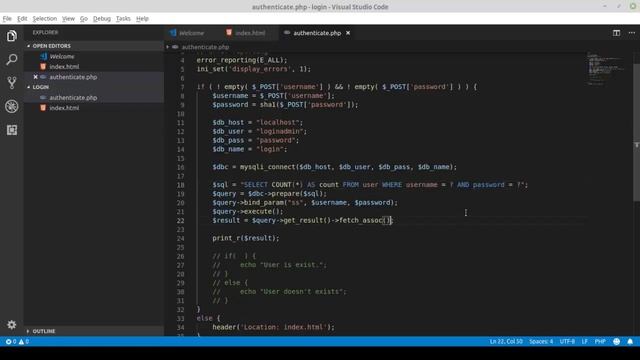The height and width of the screenshot is (360, 640).
Task: Click the EXPLORER panel title
Action: (45, 32)
